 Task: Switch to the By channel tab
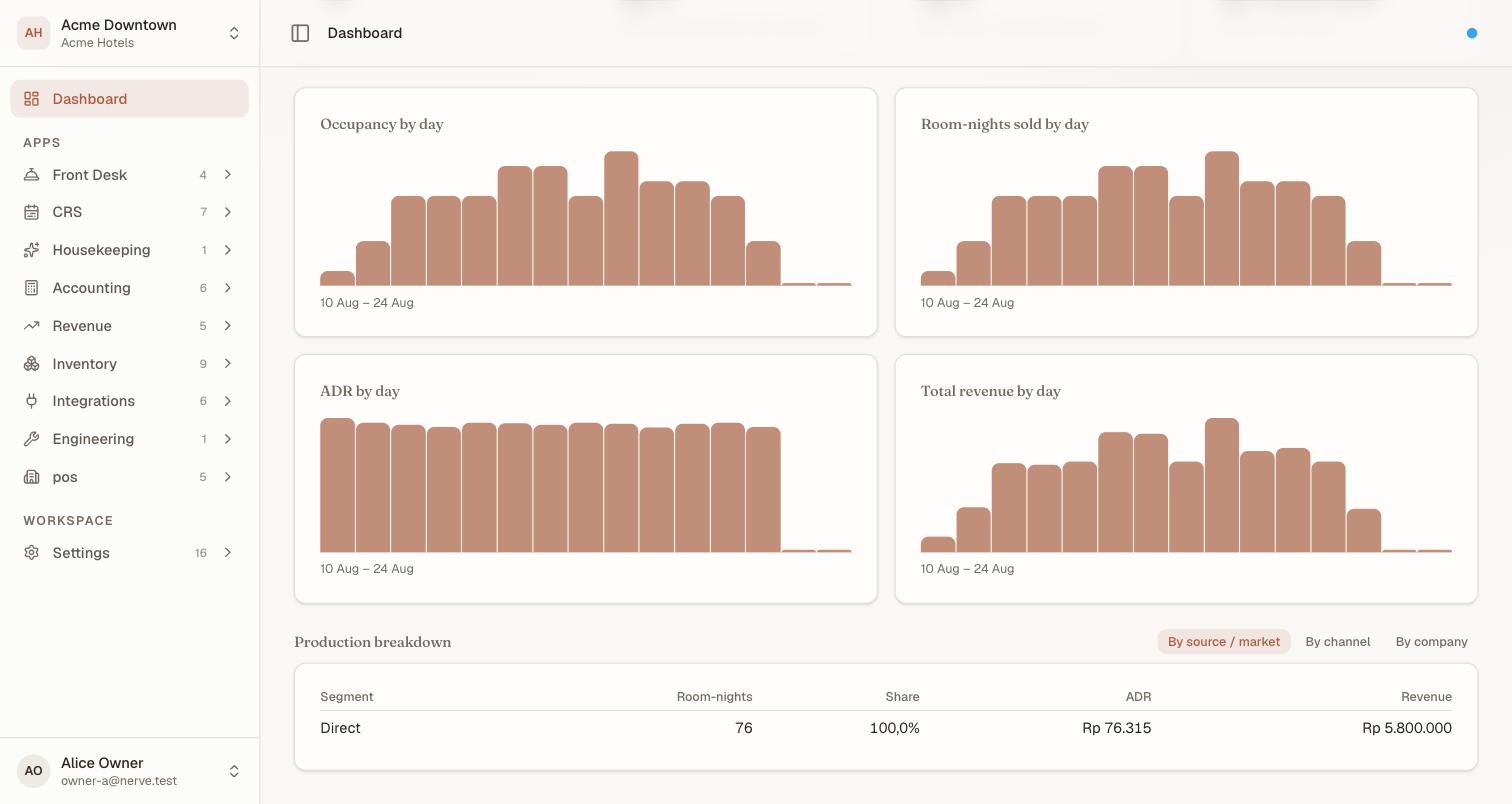click(x=1338, y=642)
